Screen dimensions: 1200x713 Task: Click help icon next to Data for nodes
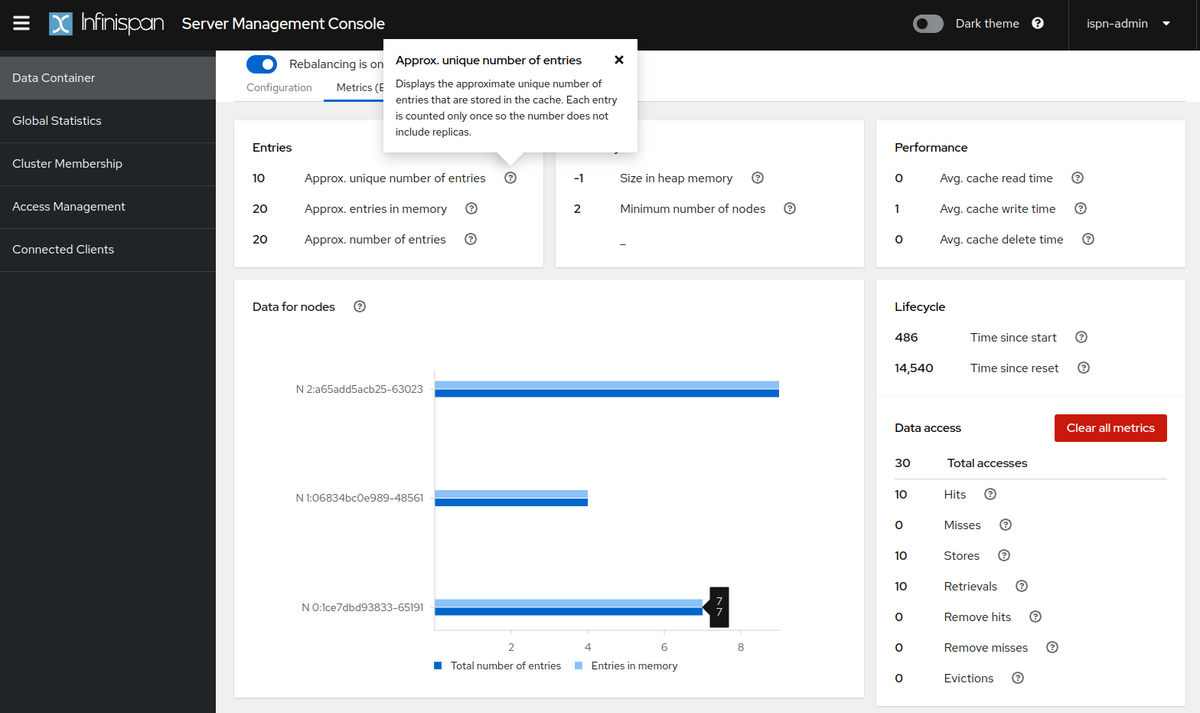360,307
